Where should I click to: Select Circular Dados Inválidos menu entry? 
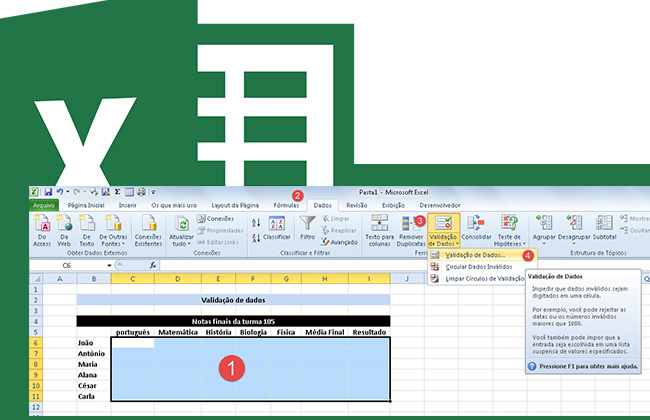[483, 267]
